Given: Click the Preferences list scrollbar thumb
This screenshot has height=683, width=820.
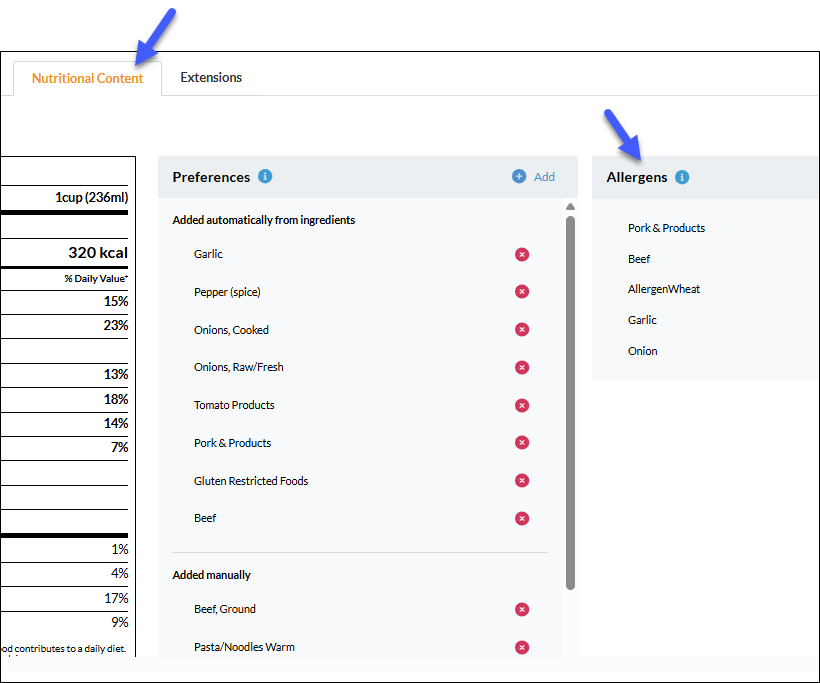Looking at the screenshot, I should click(x=570, y=403).
